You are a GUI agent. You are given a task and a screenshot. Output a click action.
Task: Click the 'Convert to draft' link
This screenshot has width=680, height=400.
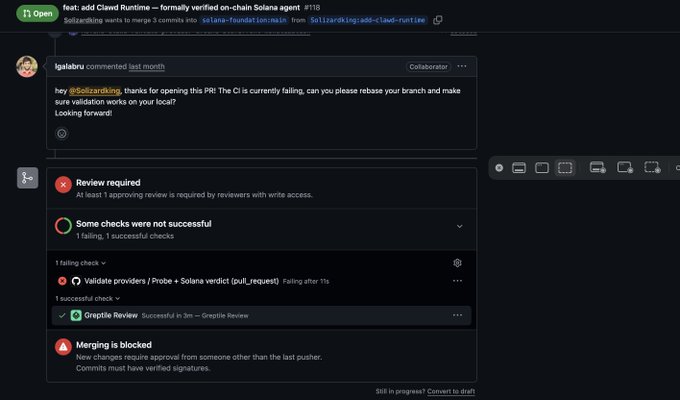[451, 391]
